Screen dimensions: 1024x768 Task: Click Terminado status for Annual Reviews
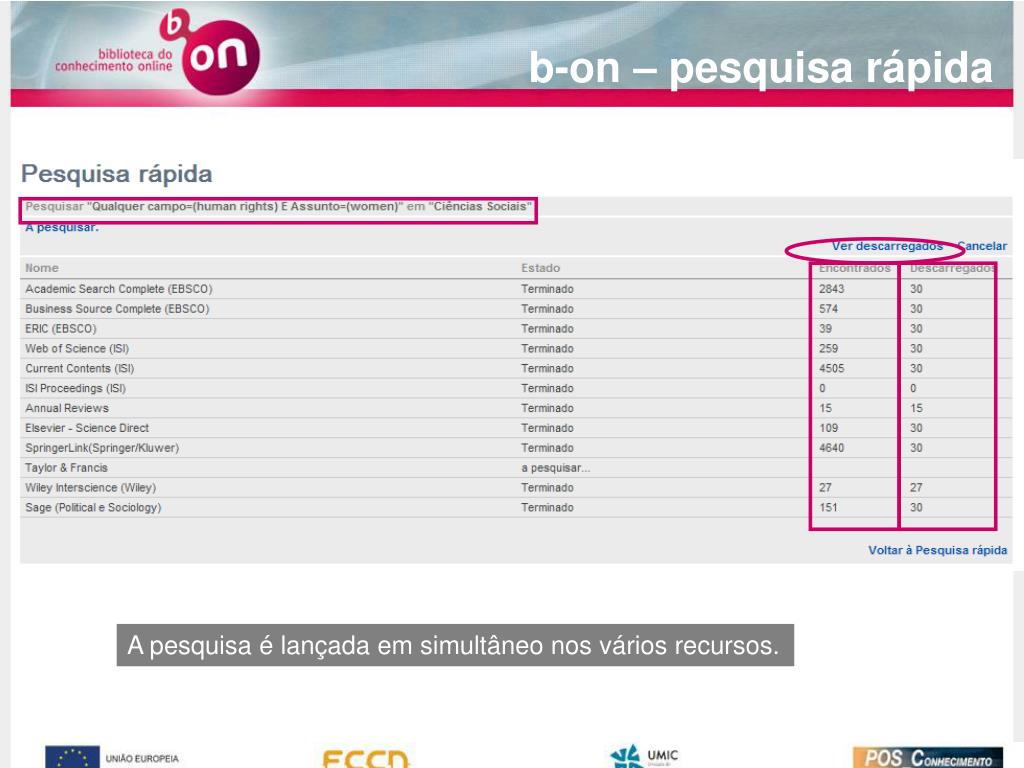tap(547, 408)
